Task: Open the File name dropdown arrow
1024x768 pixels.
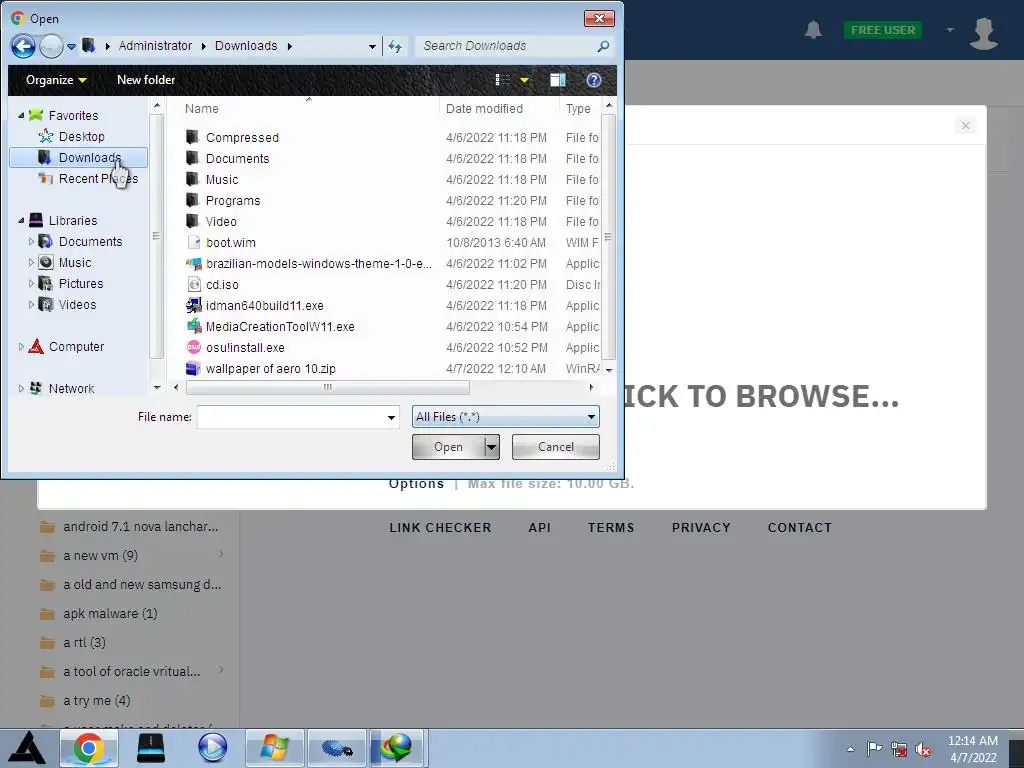Action: point(391,417)
